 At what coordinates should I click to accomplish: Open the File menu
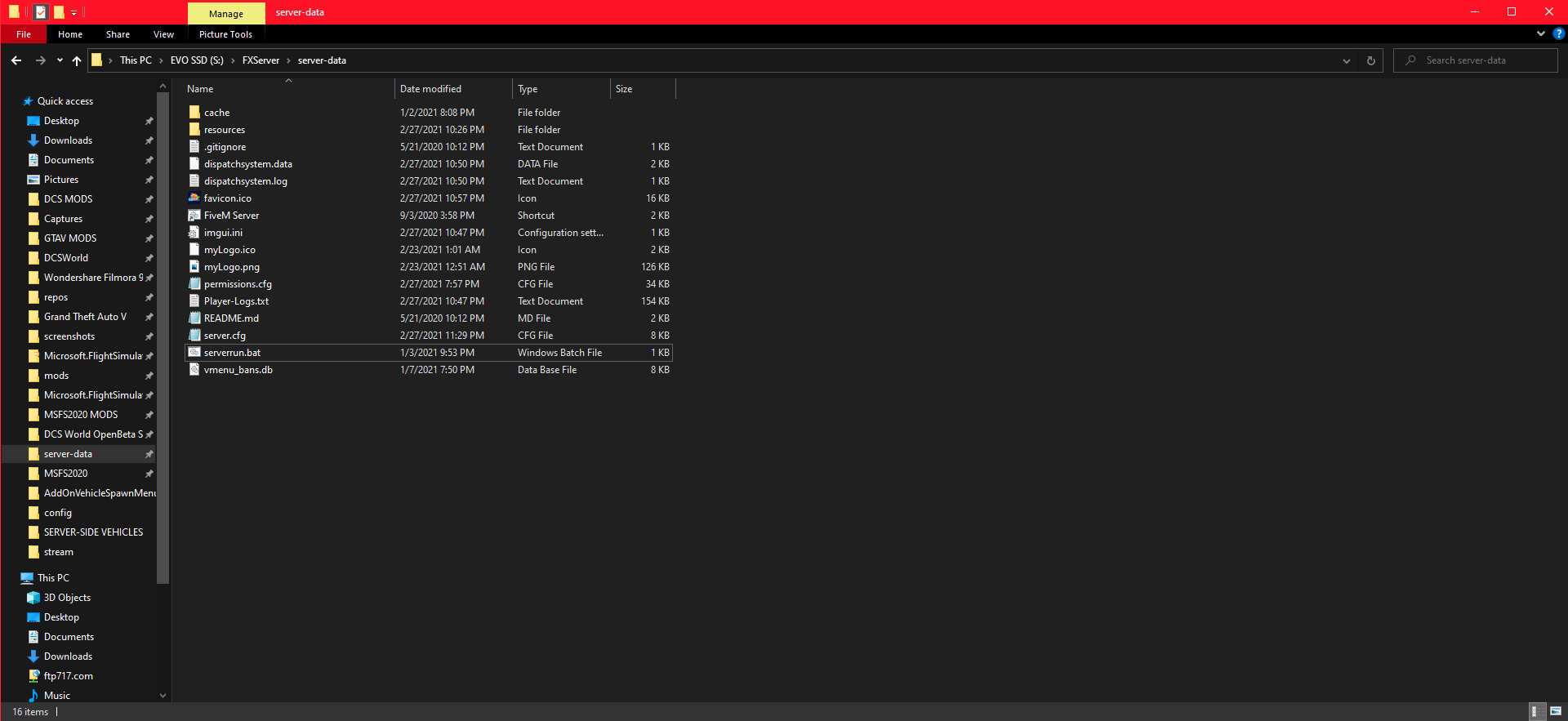[24, 34]
